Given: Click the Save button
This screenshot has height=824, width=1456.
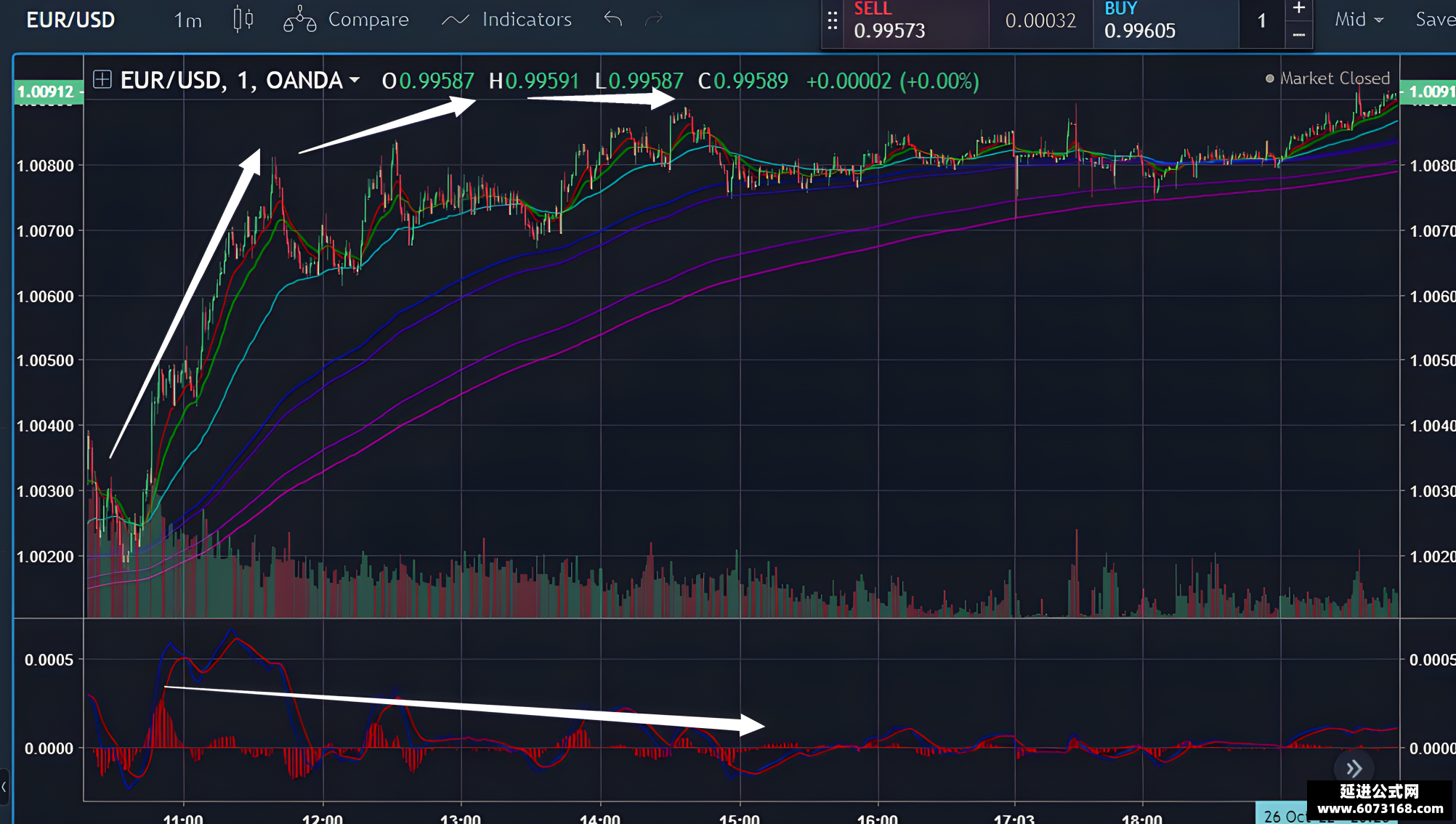Looking at the screenshot, I should 1435,20.
